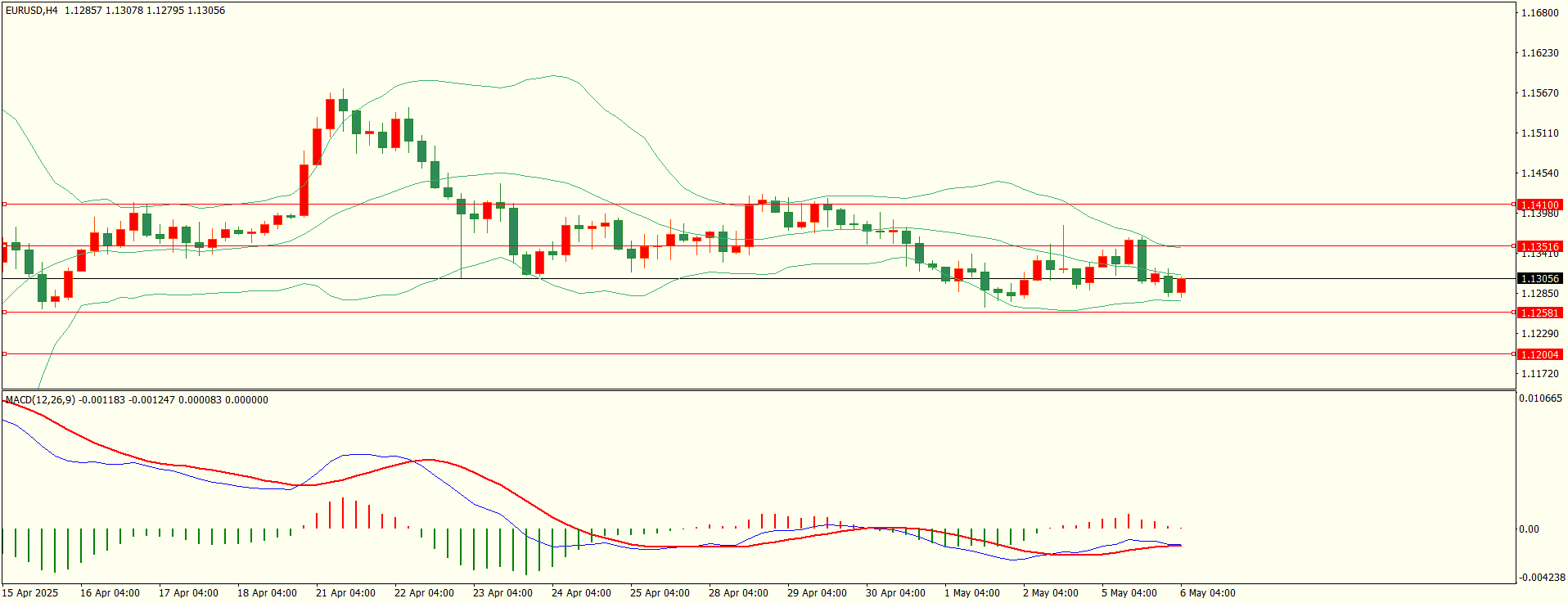Click the 1.11720 price scale value
1568x603 pixels.
1539,374
